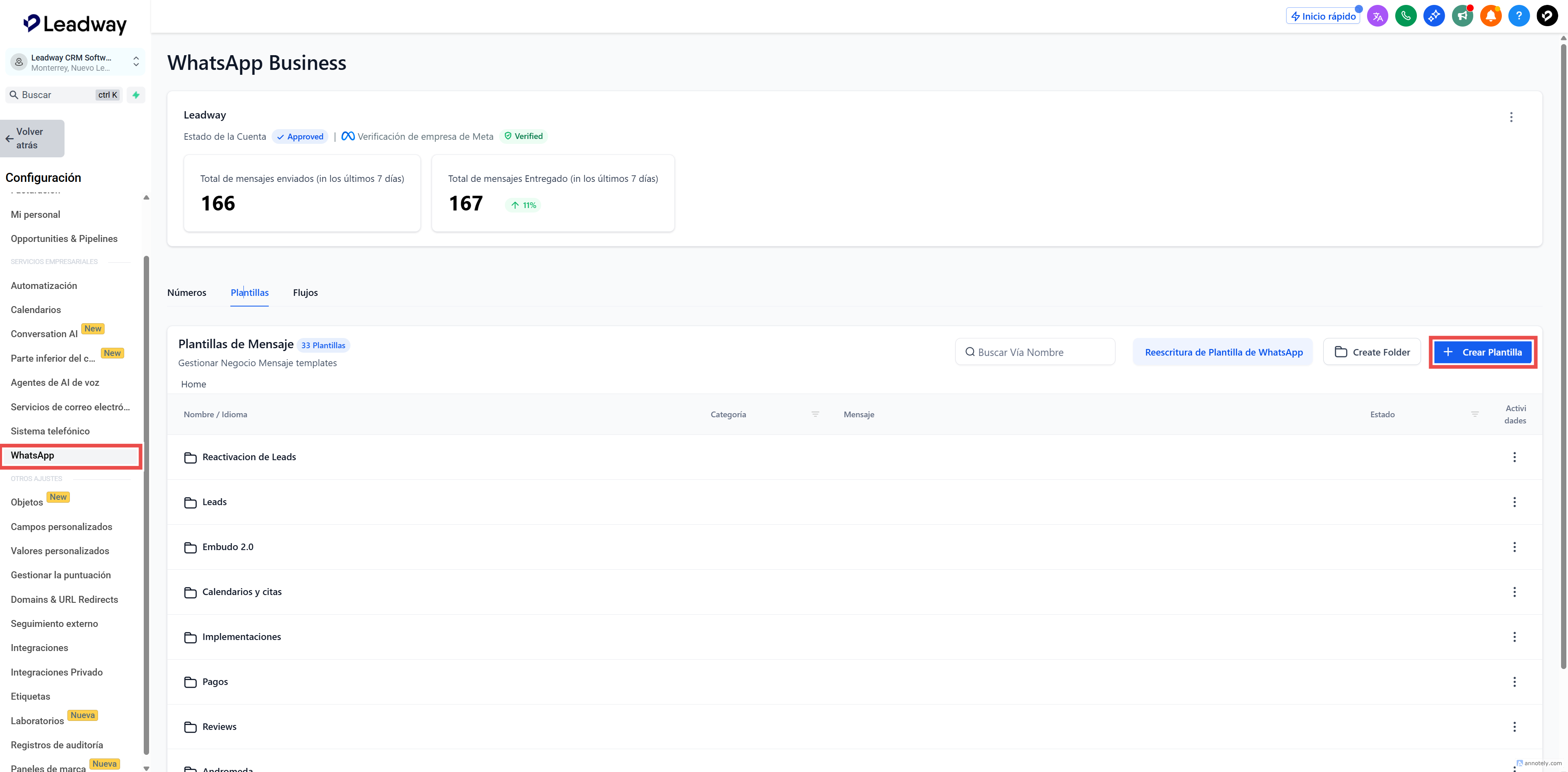Open the blue help question icon
The width and height of the screenshot is (1568, 772).
pos(1519,16)
